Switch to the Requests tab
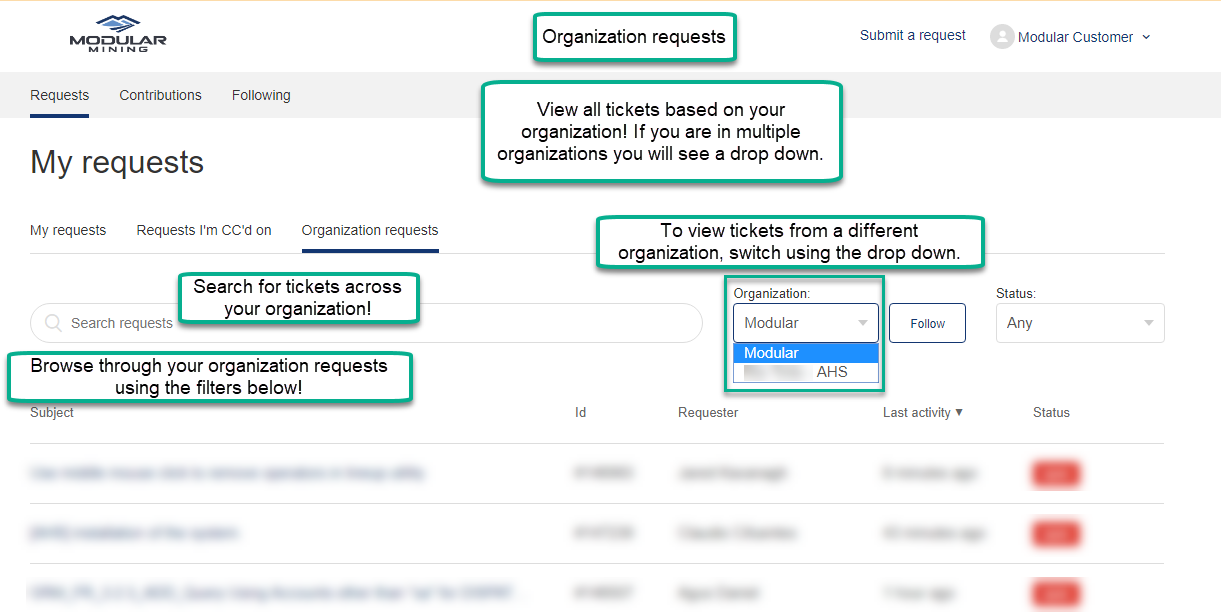 coord(60,95)
